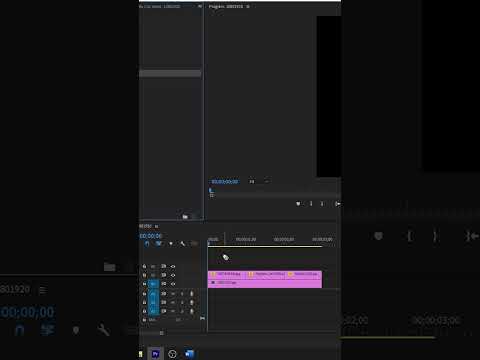The height and width of the screenshot is (360, 480).
Task: Select the sequence tab in timeline
Action: pyautogui.click(x=145, y=226)
